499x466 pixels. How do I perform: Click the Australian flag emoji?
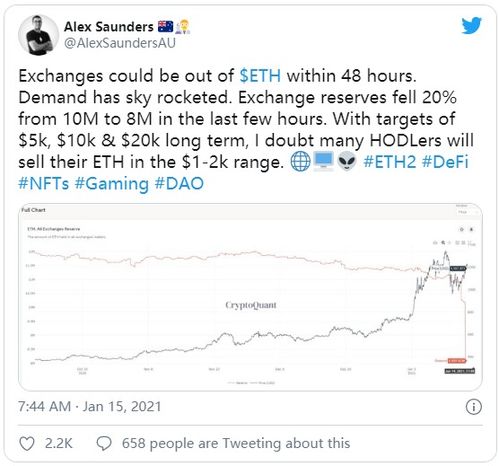[x=165, y=27]
